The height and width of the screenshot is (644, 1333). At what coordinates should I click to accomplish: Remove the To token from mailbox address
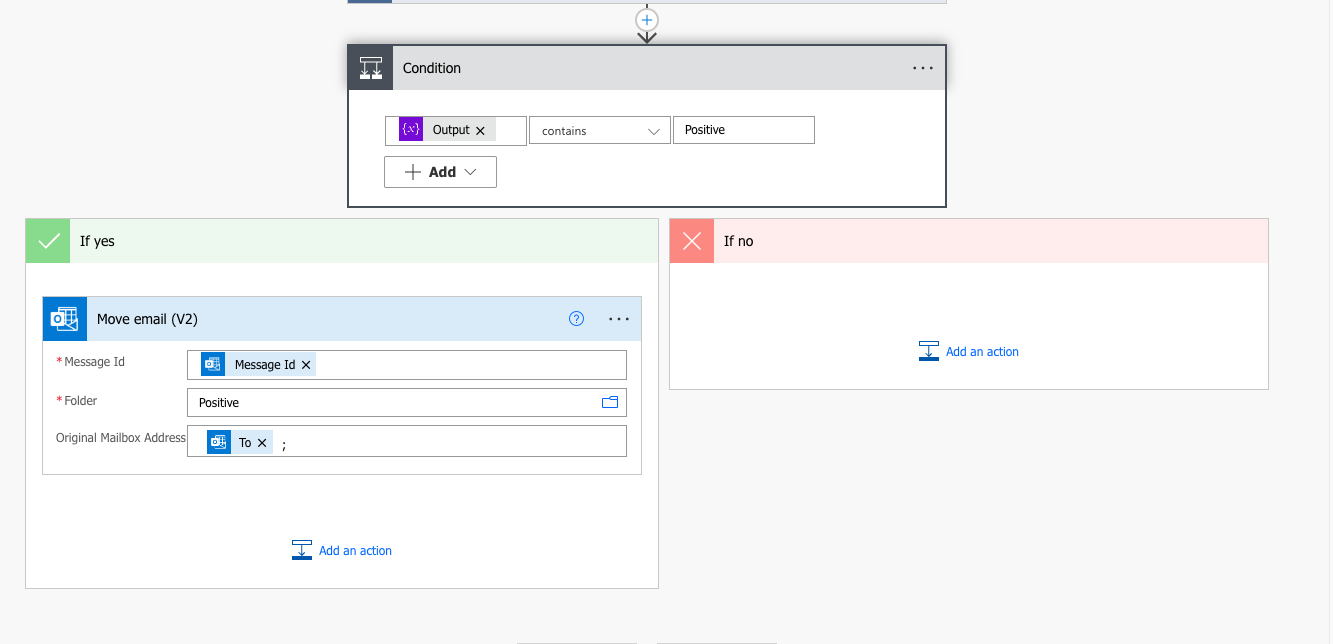(262, 442)
